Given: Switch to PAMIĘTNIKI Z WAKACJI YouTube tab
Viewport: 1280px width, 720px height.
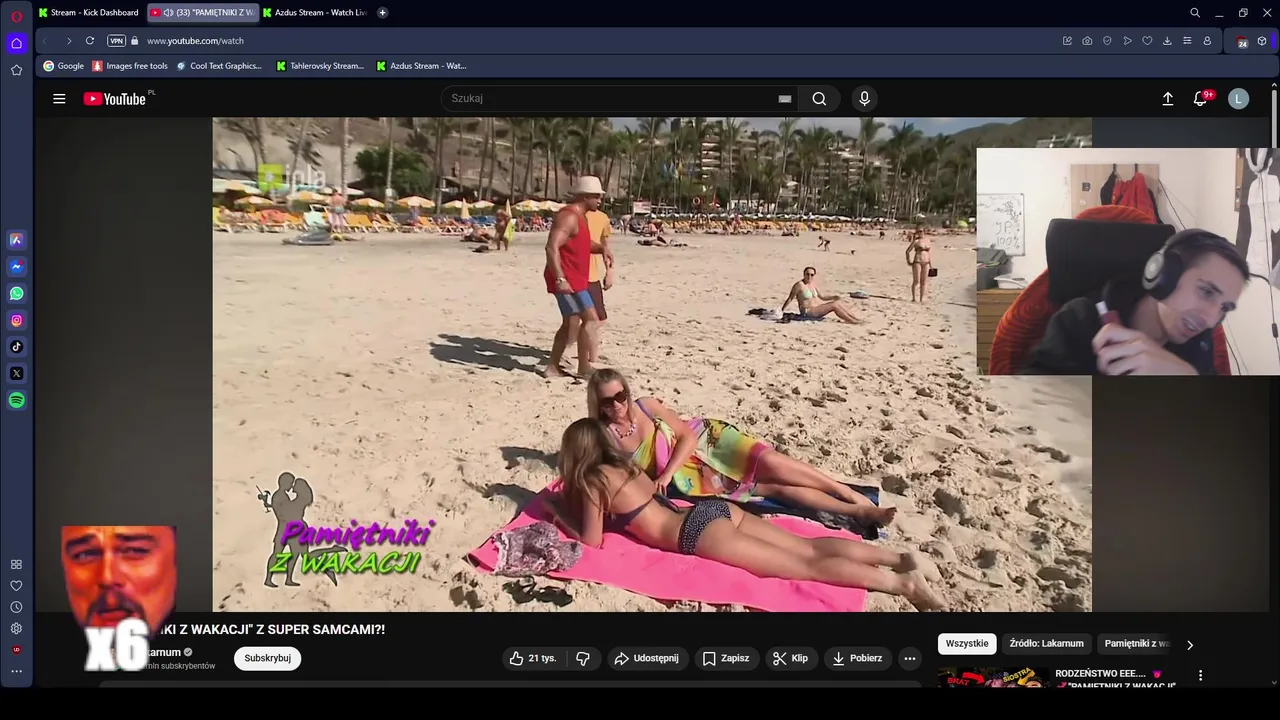Looking at the screenshot, I should coord(203,13).
